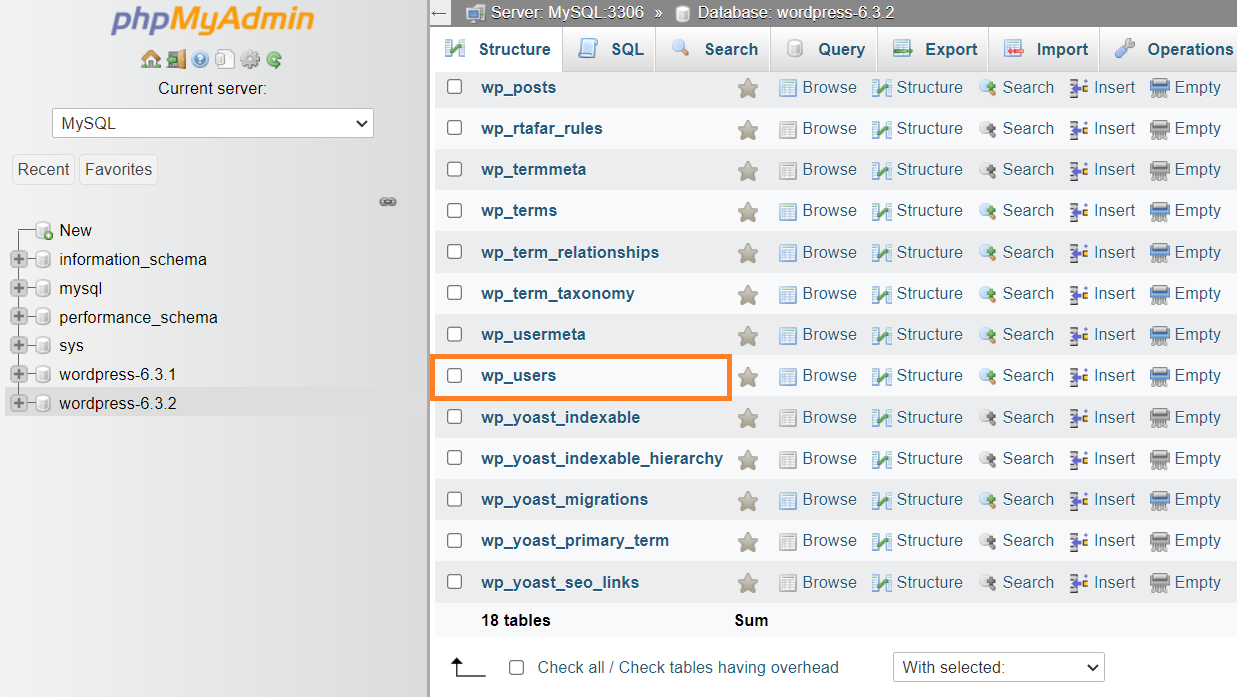Browse the wp_users table
Screen dimensions: 1237x697
[828, 375]
